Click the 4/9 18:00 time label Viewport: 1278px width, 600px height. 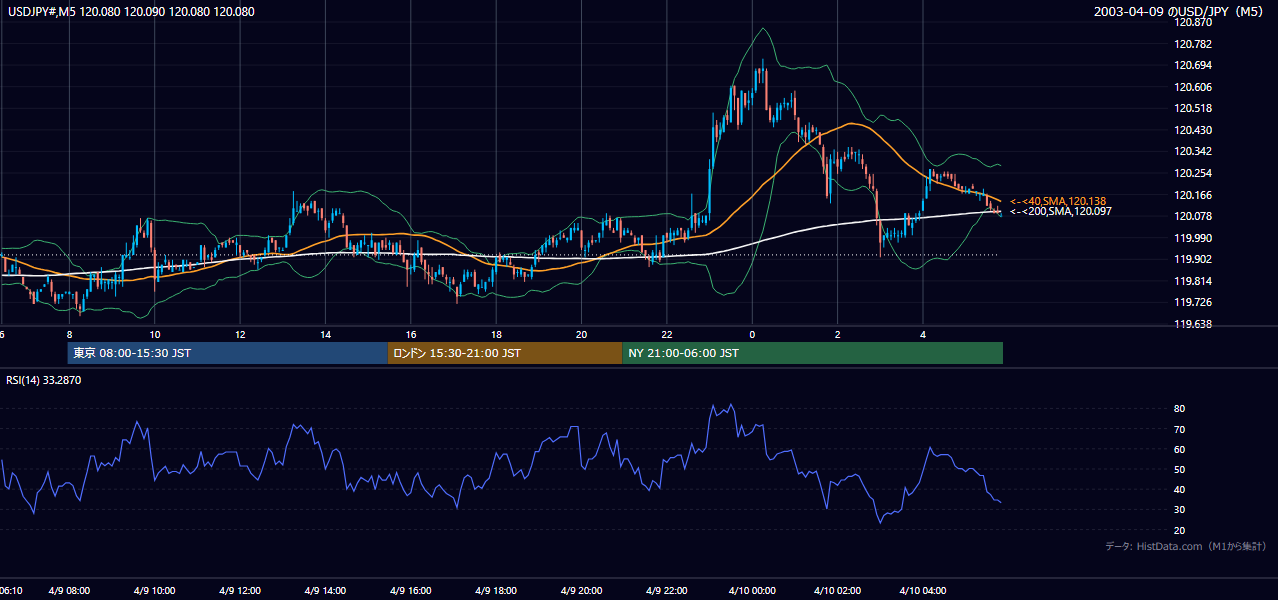(x=496, y=591)
